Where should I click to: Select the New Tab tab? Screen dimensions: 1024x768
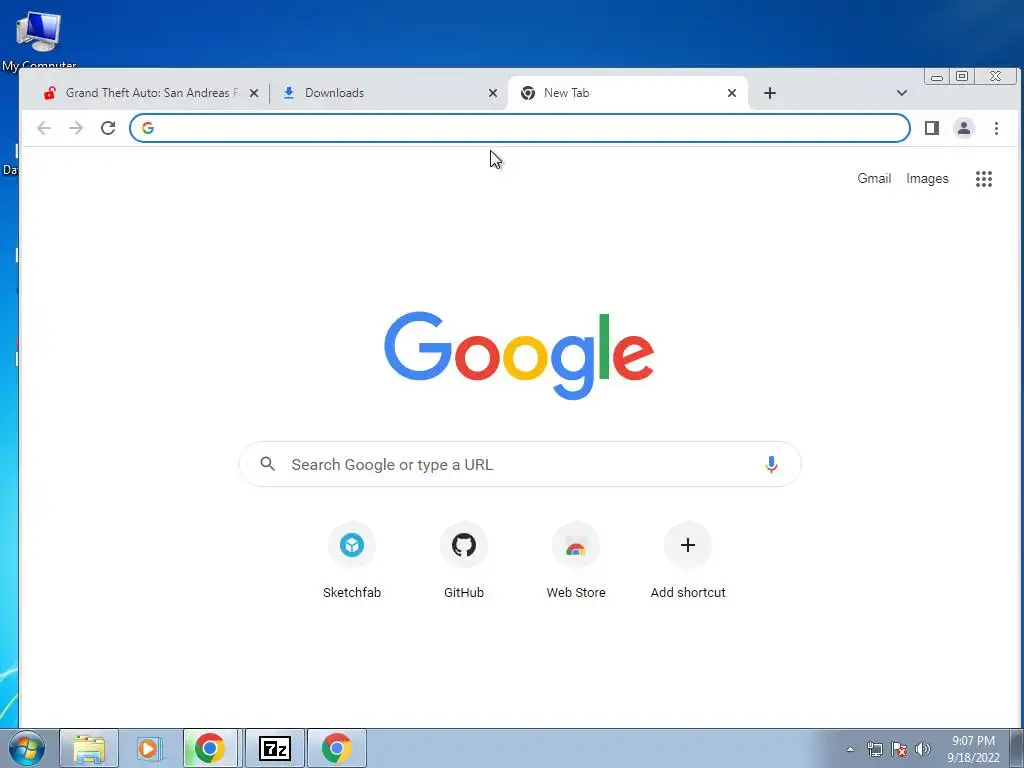627,93
